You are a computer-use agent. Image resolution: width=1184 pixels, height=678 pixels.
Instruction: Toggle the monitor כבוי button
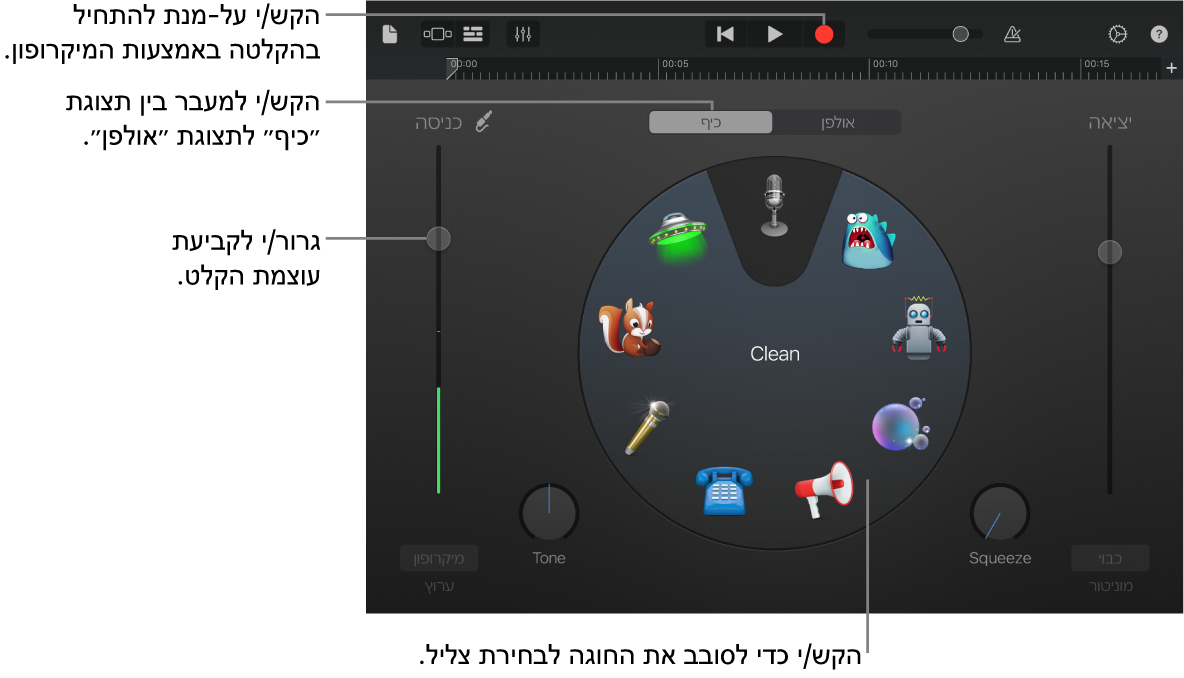pyautogui.click(x=1110, y=558)
